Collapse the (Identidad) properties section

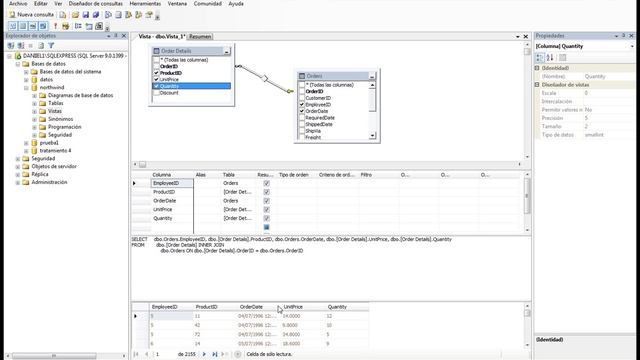(537, 68)
